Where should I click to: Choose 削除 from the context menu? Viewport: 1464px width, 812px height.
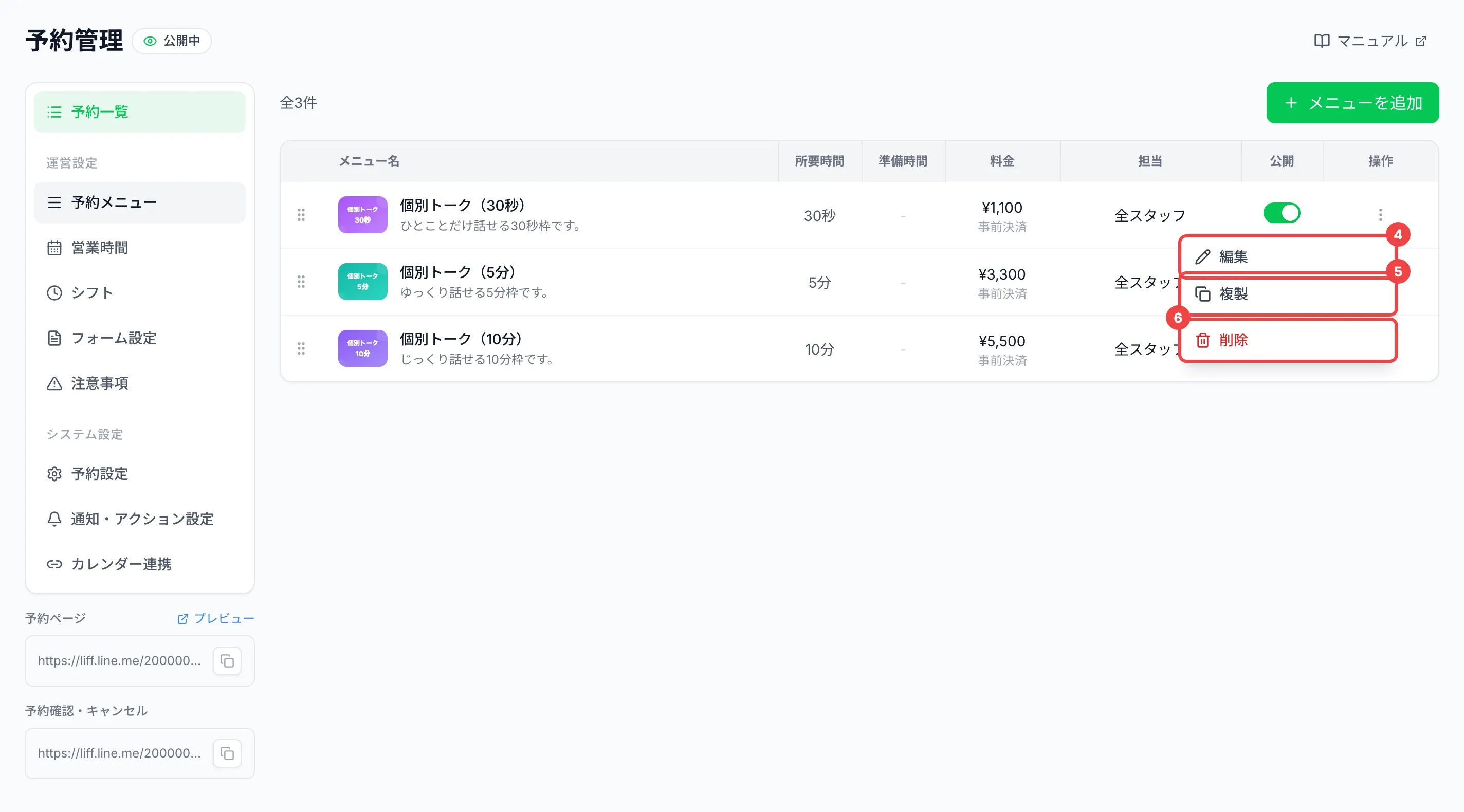[1288, 340]
